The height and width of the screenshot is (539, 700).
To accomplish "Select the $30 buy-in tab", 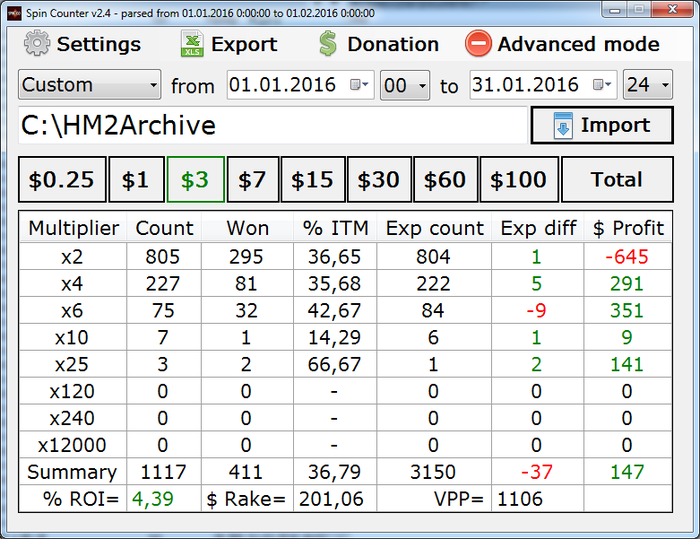I will pos(379,180).
